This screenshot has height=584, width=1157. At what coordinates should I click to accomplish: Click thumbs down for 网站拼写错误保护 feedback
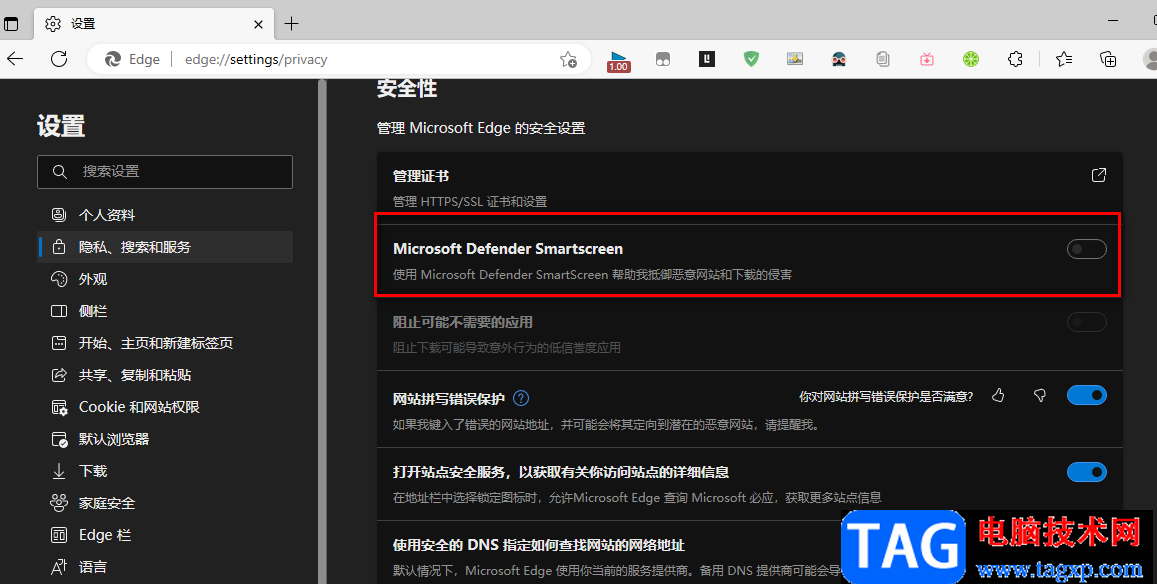[1040, 396]
